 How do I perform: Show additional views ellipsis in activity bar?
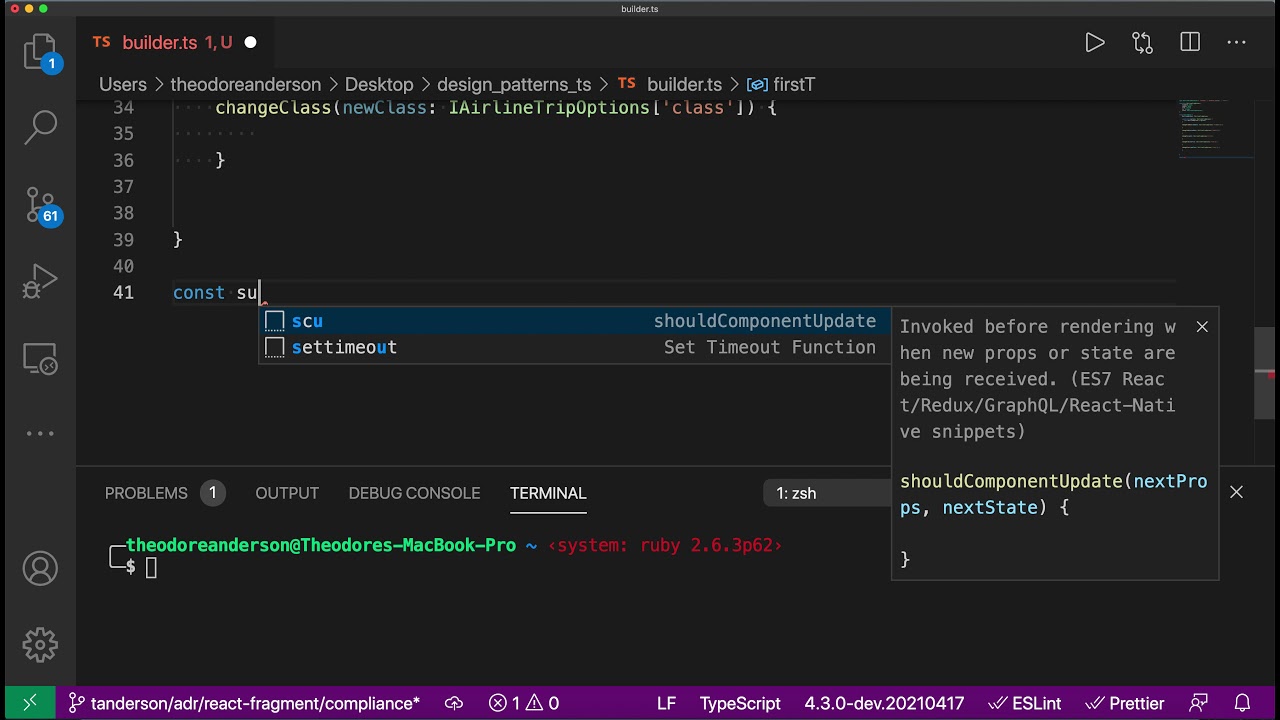(x=40, y=433)
